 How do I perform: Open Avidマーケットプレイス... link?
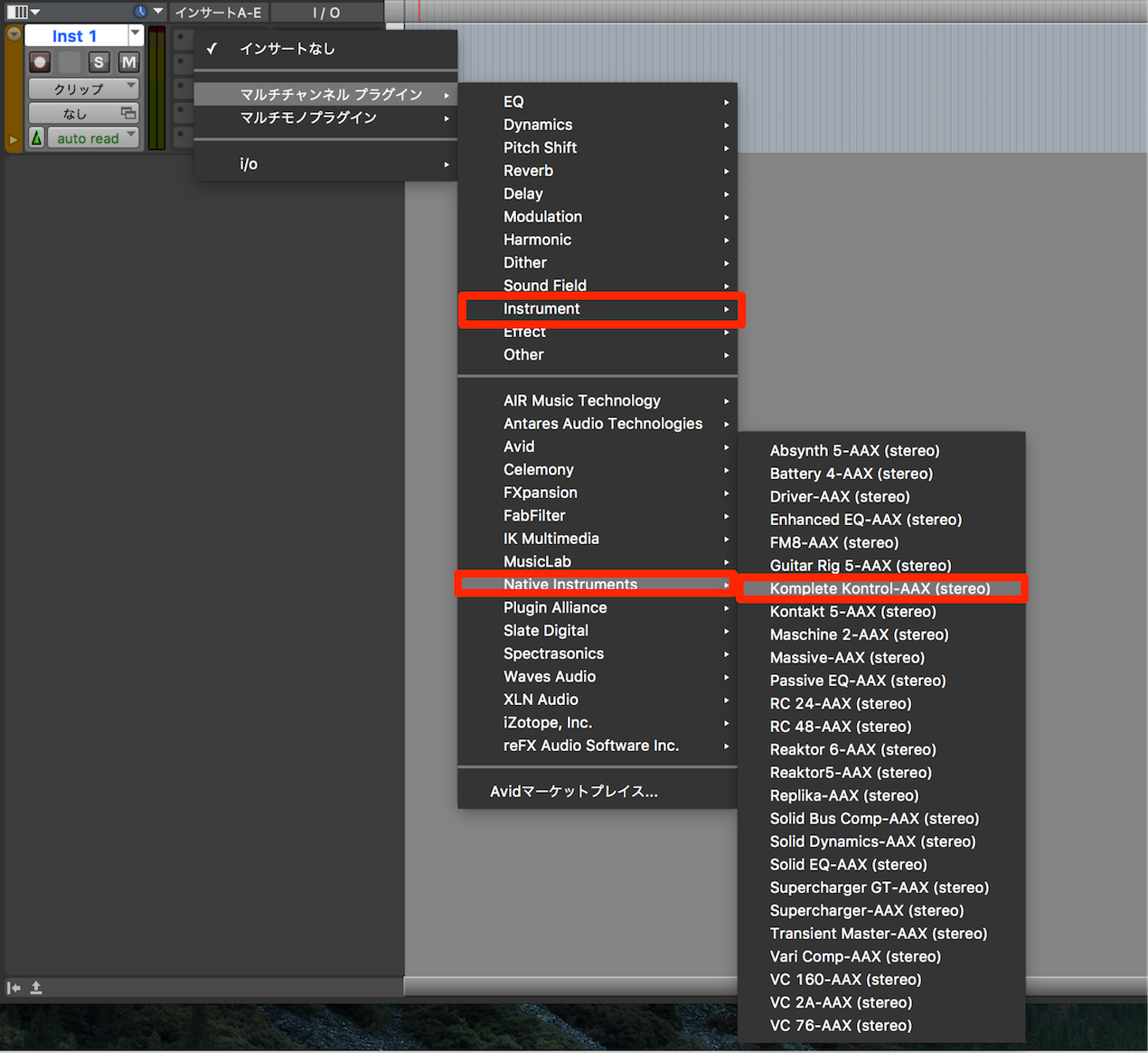(x=574, y=791)
